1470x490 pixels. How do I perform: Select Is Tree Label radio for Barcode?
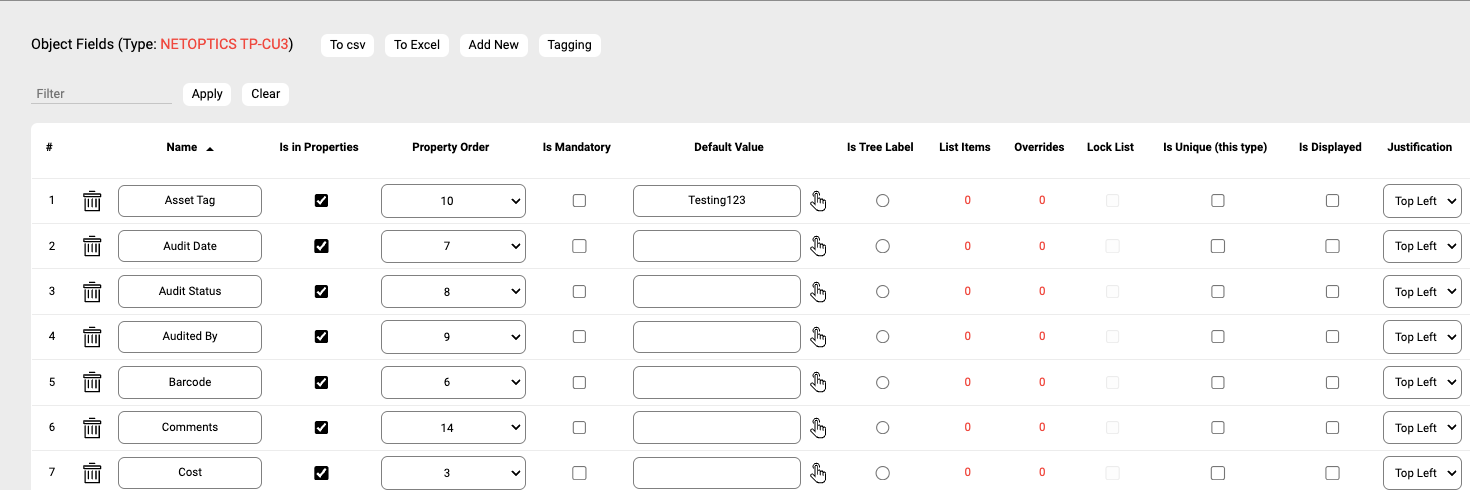[882, 382]
